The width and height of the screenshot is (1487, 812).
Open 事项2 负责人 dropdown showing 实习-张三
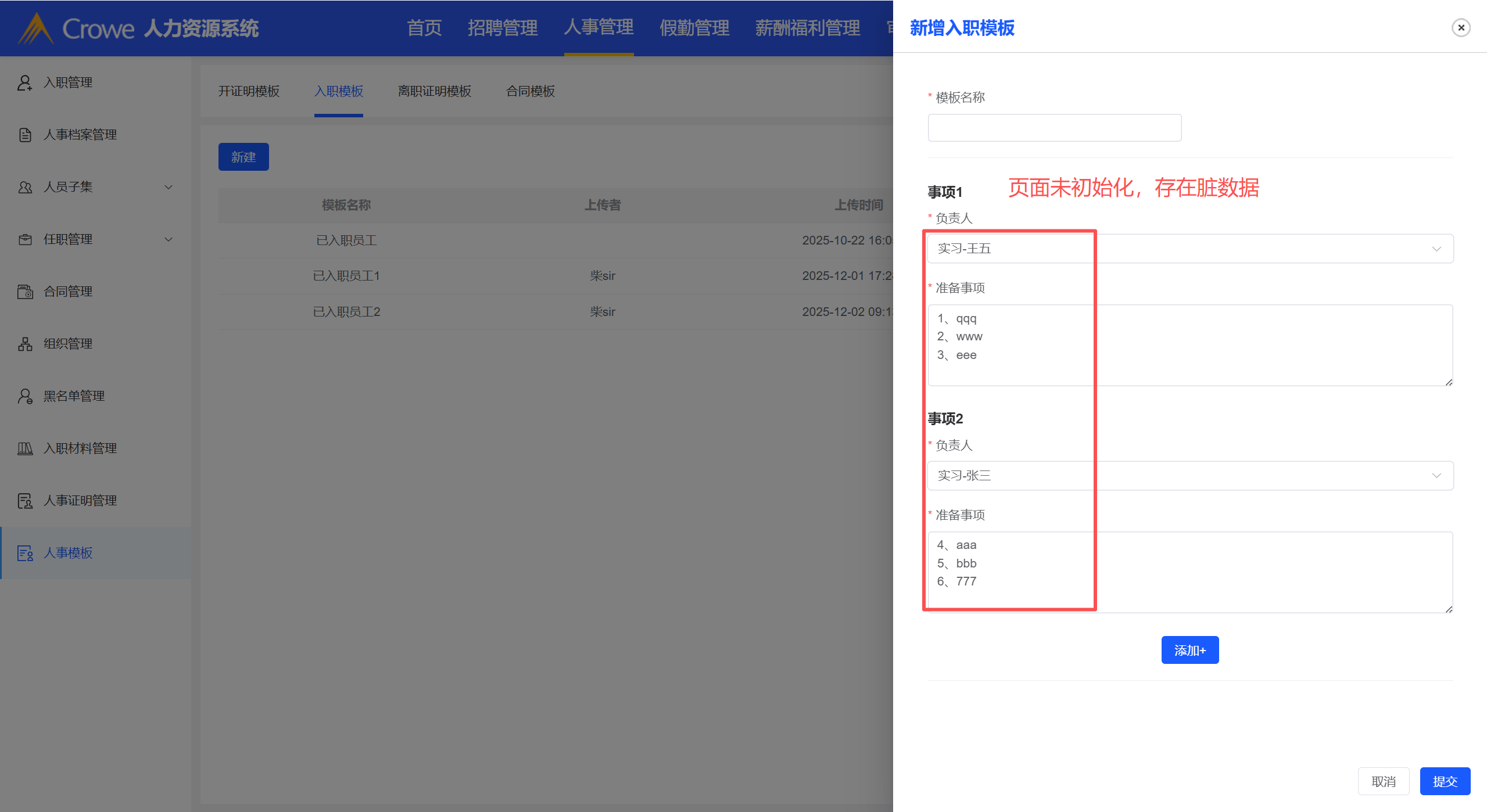[x=1189, y=476]
